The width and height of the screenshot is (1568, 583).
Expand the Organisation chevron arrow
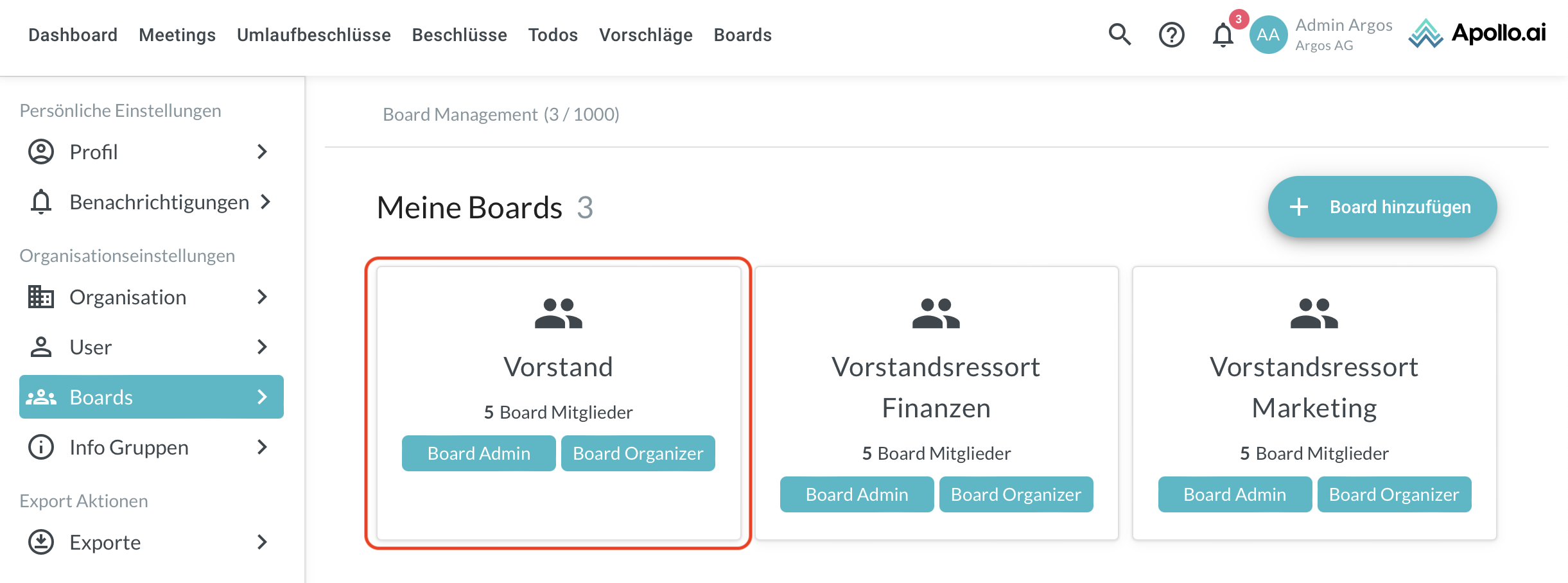point(262,297)
